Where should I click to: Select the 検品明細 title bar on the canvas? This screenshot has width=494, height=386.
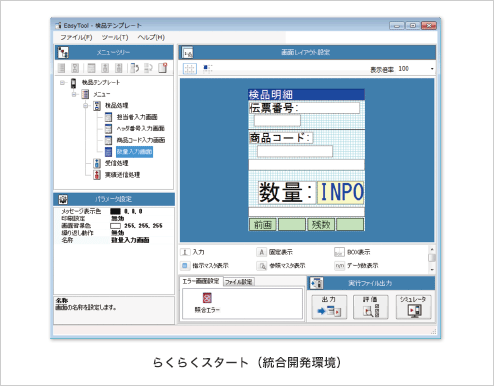point(306,95)
